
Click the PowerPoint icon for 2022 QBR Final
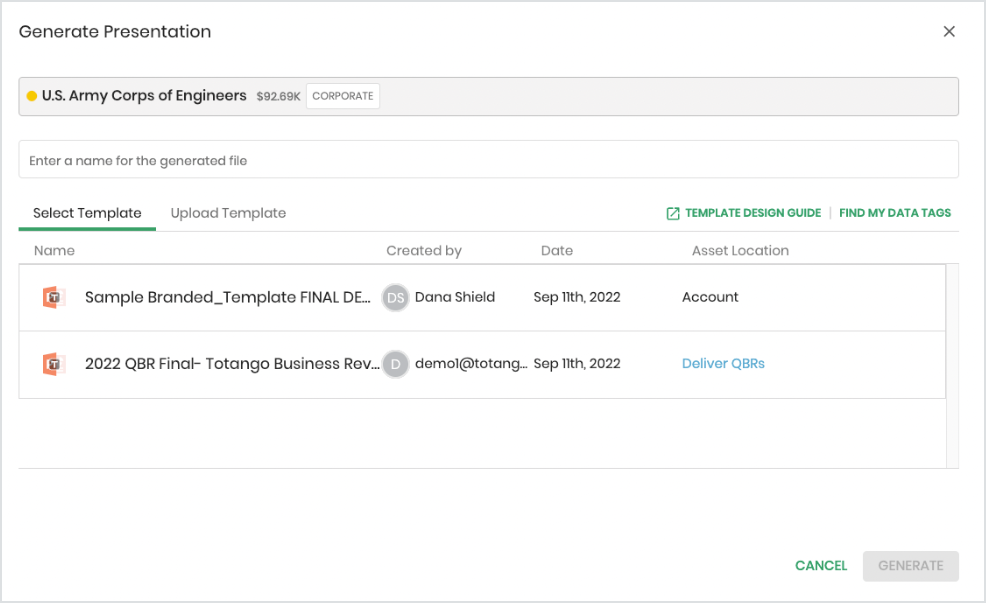click(54, 364)
